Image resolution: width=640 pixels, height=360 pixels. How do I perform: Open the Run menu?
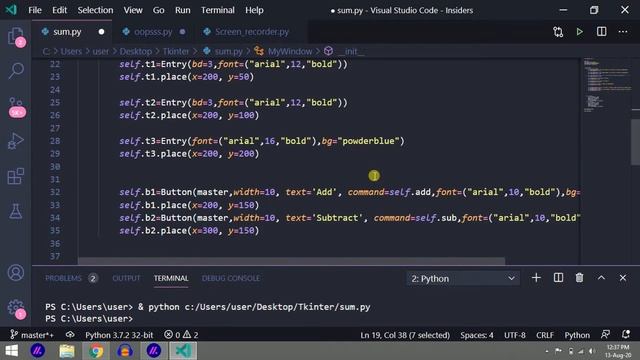point(182,10)
